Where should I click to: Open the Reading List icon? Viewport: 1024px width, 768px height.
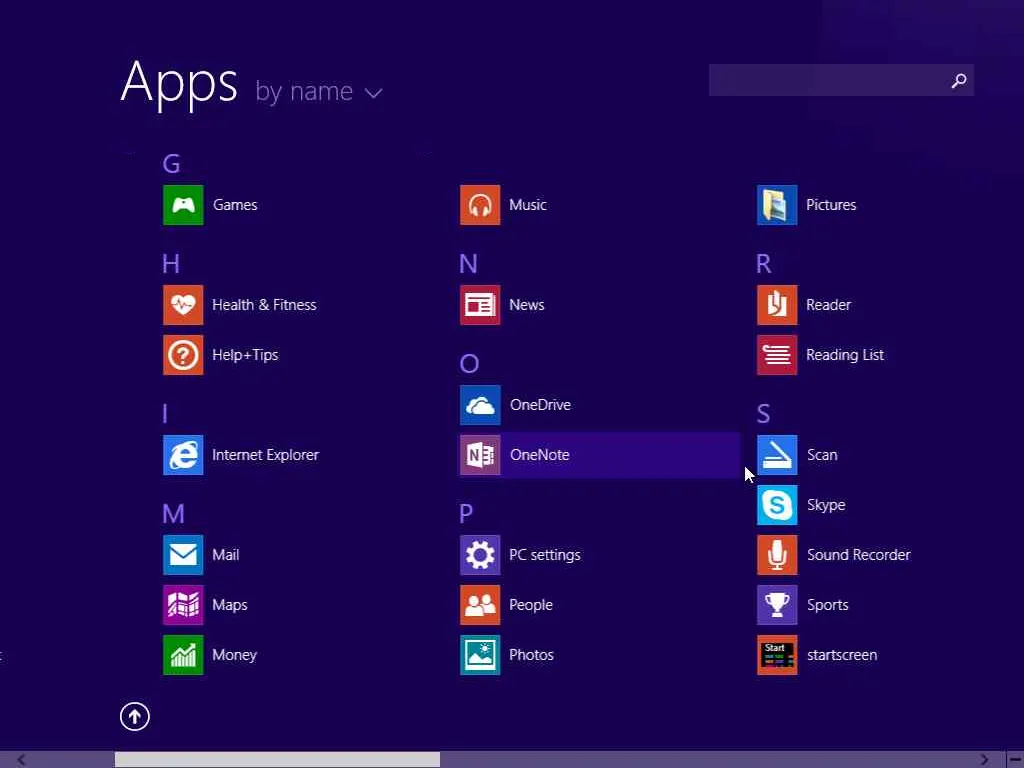point(777,355)
